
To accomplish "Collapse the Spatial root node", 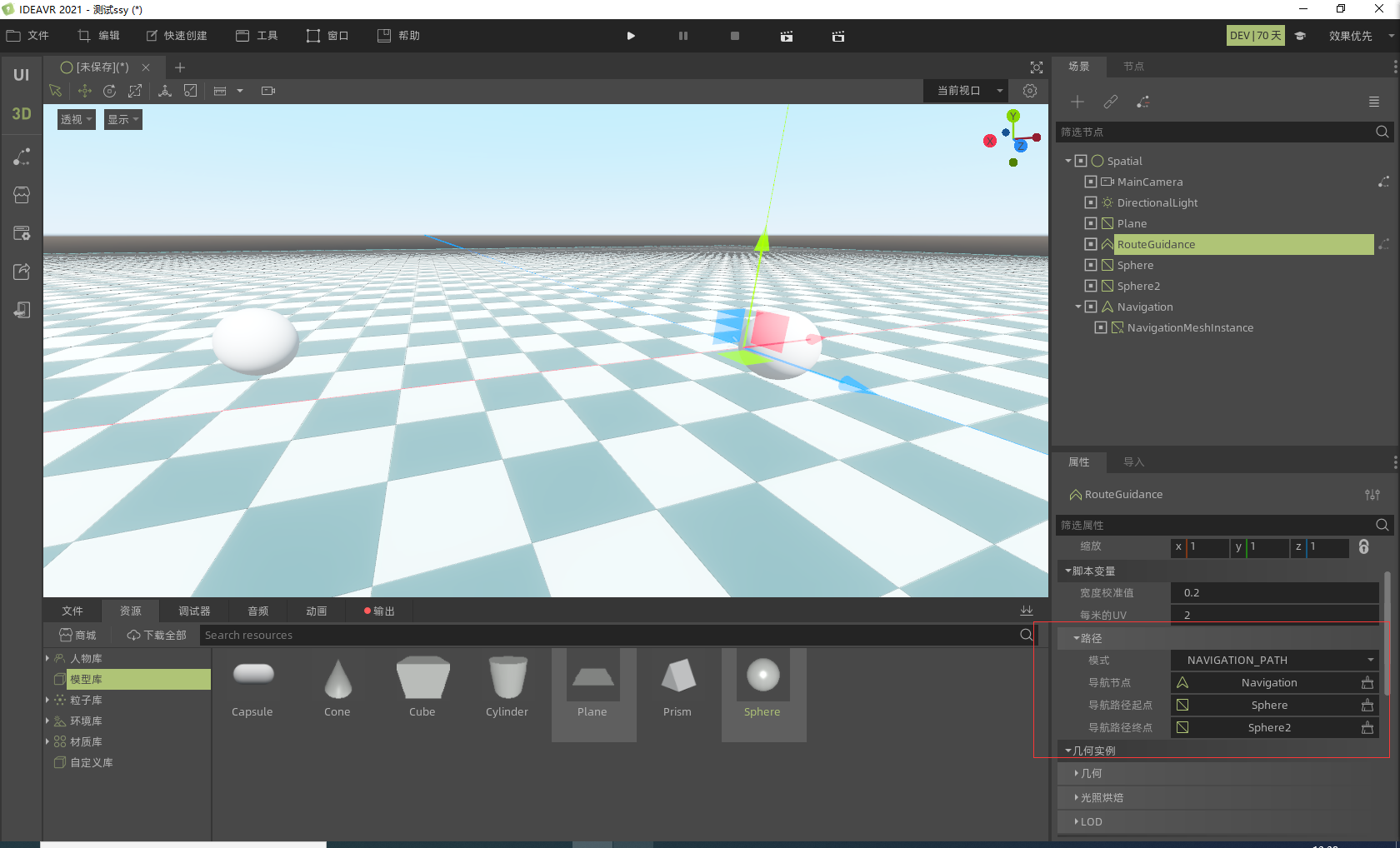I will [x=1068, y=161].
